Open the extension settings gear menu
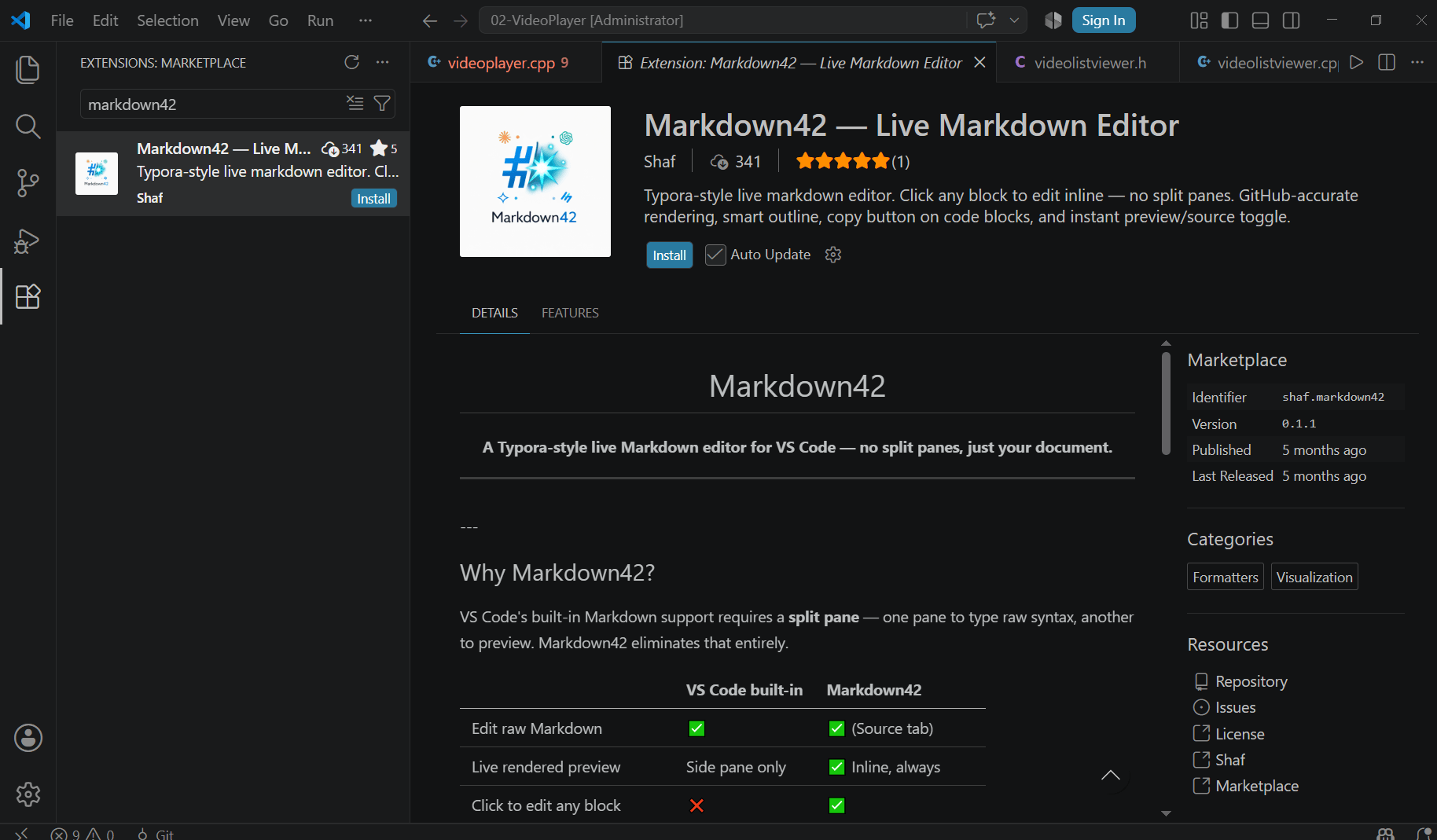The height and width of the screenshot is (840, 1437). (x=833, y=255)
